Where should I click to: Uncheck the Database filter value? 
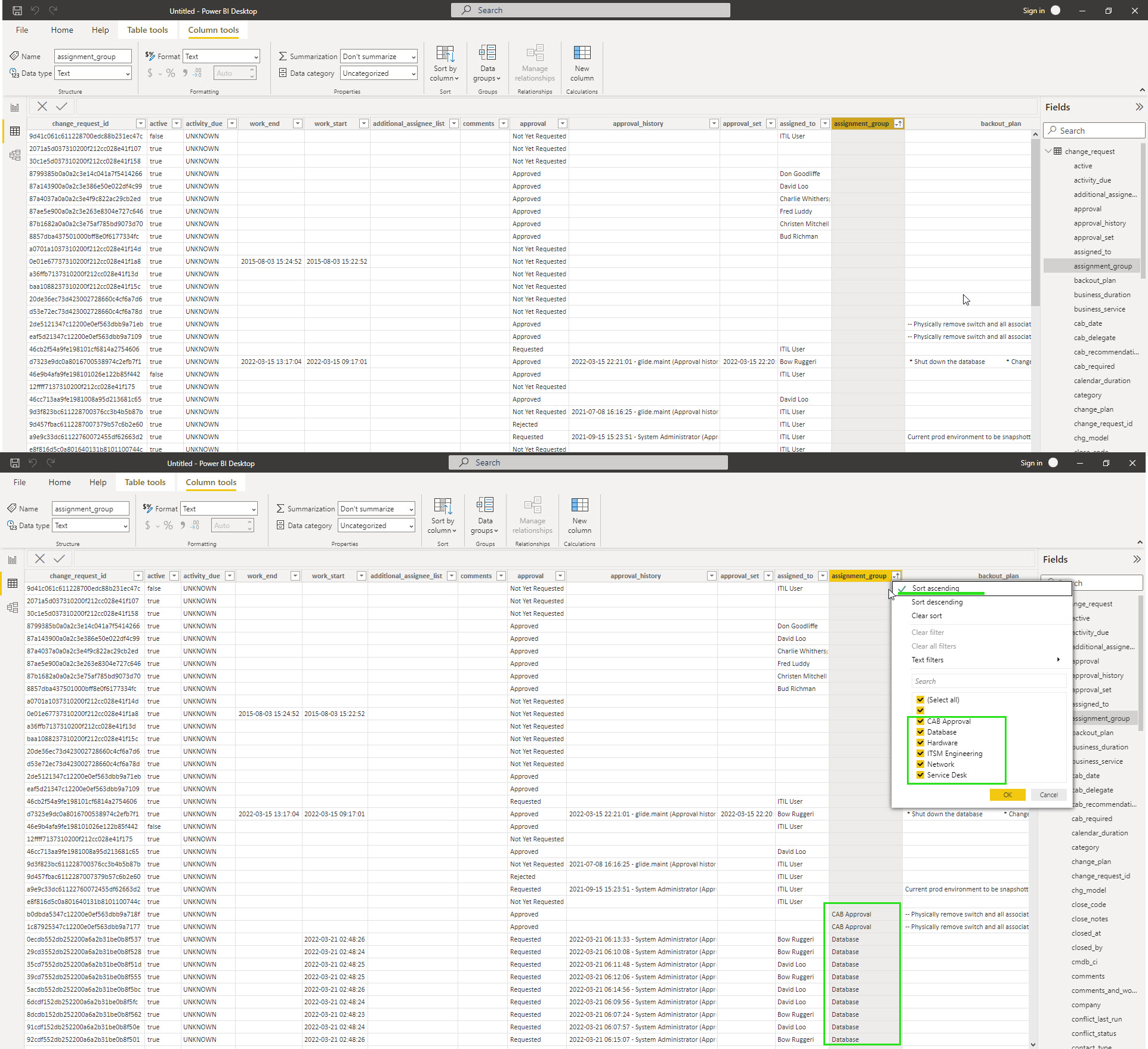click(x=921, y=732)
